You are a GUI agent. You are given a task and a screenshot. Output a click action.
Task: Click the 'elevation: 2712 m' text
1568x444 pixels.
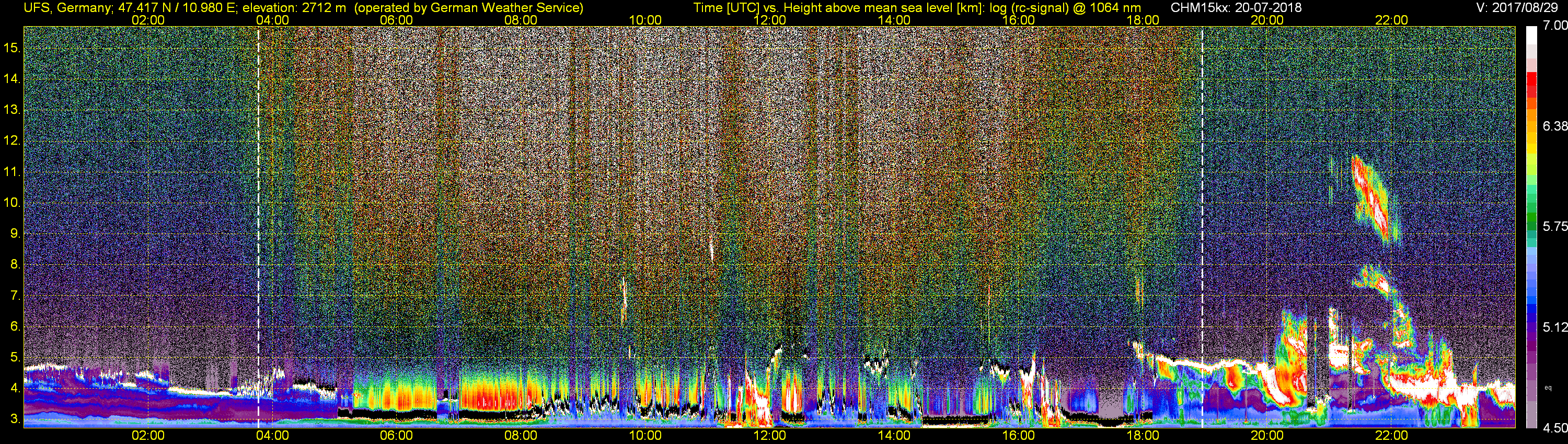[x=294, y=8]
